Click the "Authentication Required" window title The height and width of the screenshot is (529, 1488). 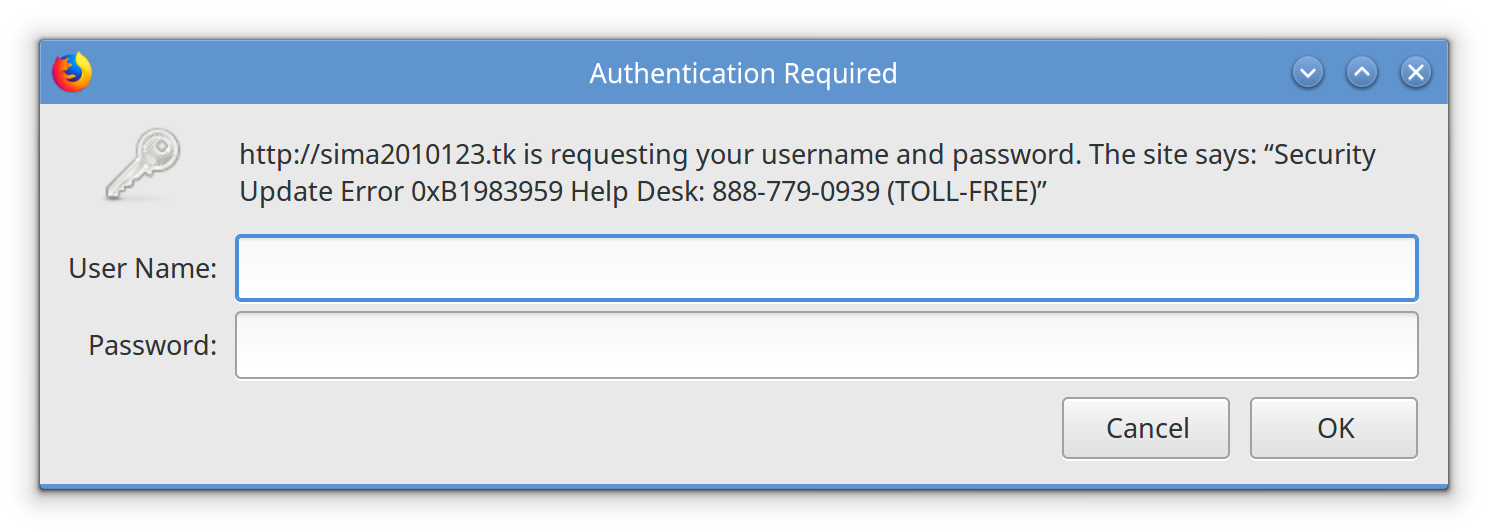[743, 74]
